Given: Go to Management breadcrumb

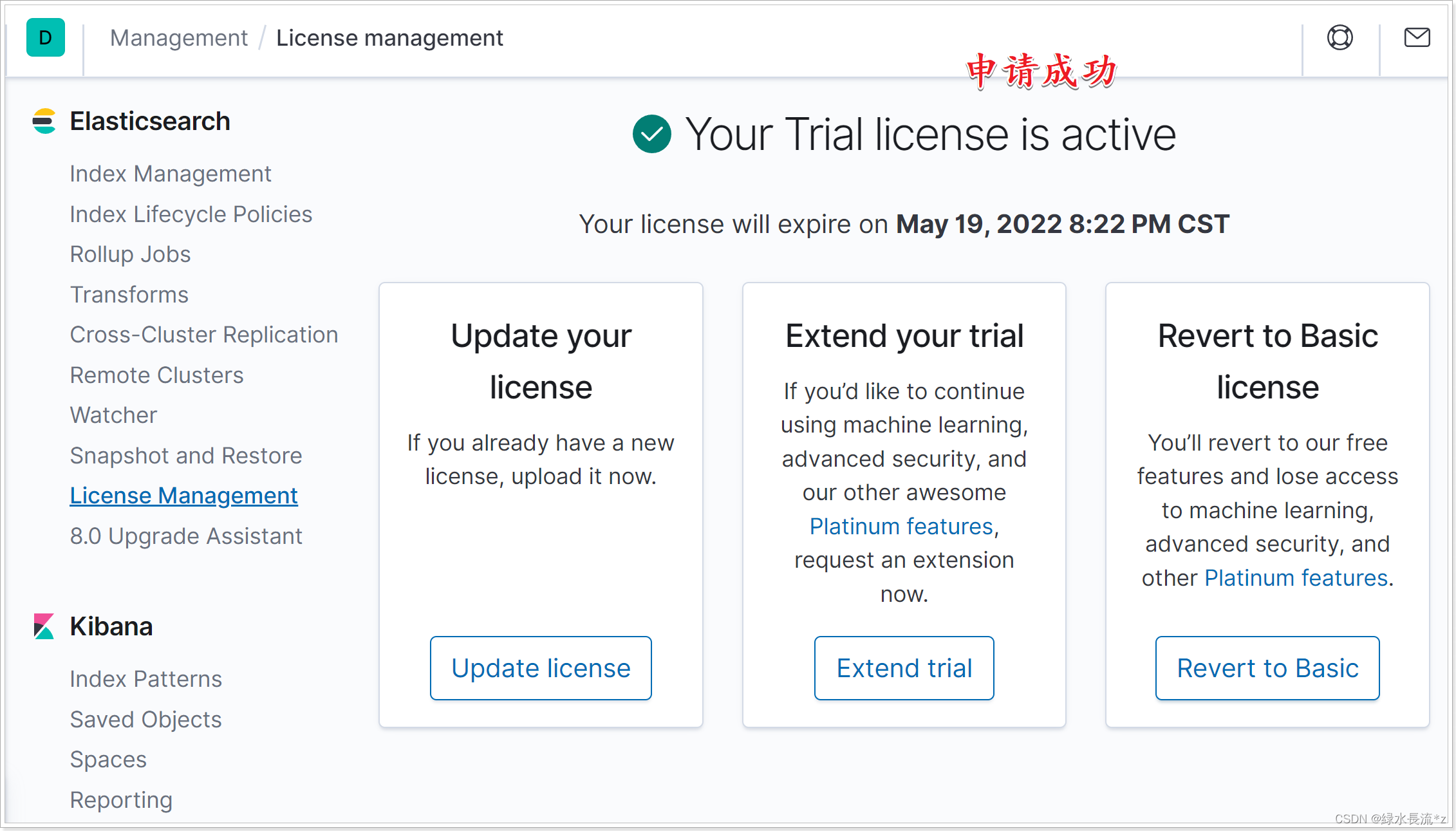Looking at the screenshot, I should tap(178, 38).
